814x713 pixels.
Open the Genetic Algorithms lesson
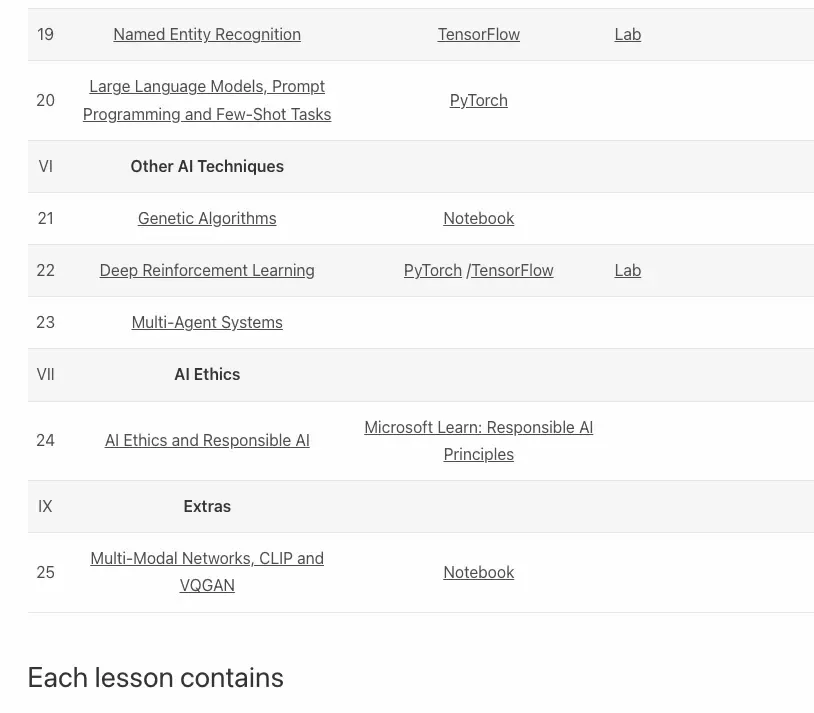coord(207,218)
